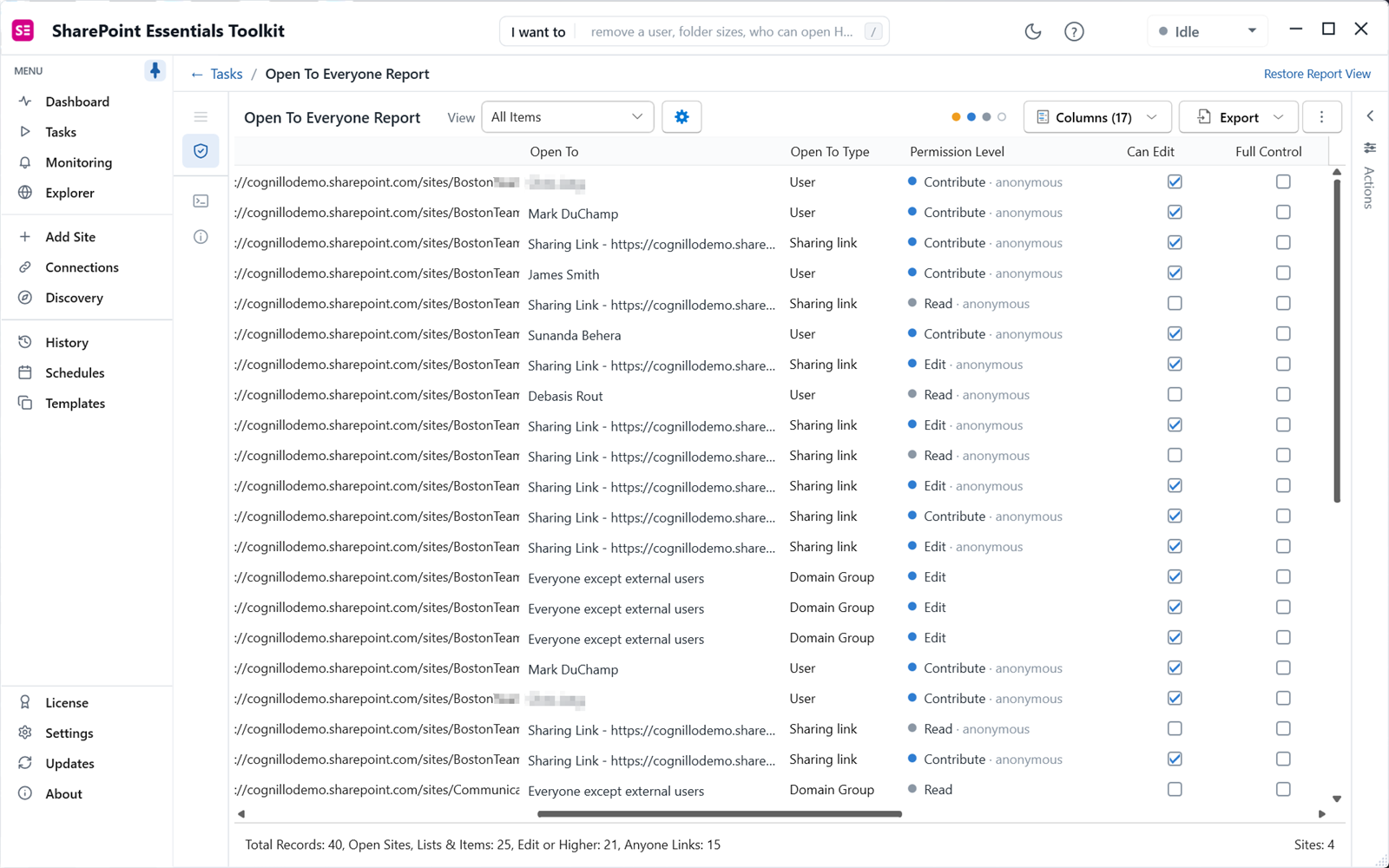This screenshot has width=1389, height=868.
Task: Click the slash shortcut key icon in search
Action: pos(873,32)
